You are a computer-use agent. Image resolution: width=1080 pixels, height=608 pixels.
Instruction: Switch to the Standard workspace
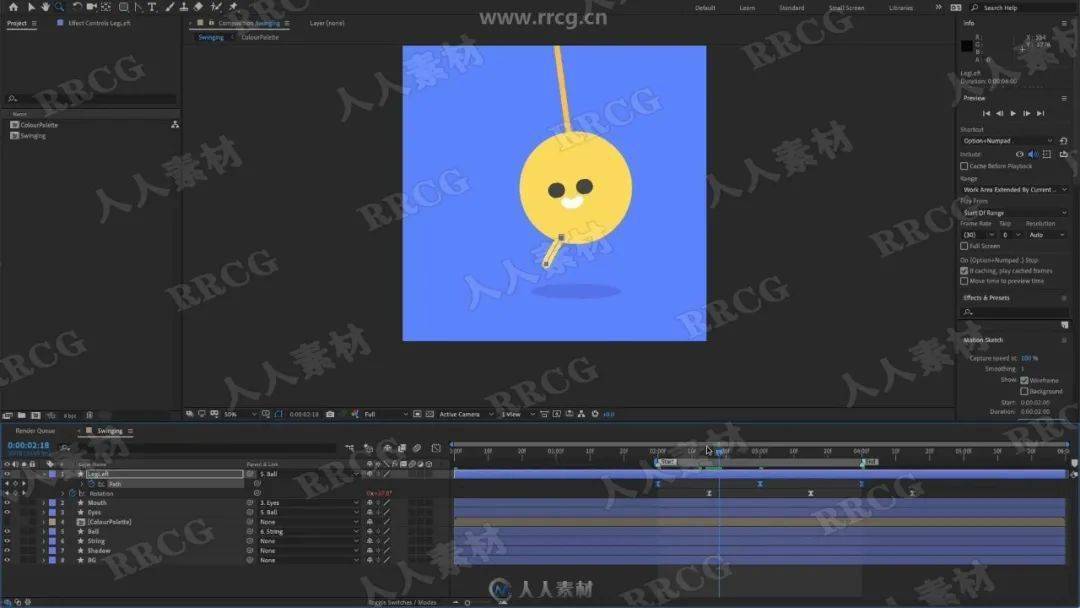click(x=791, y=8)
